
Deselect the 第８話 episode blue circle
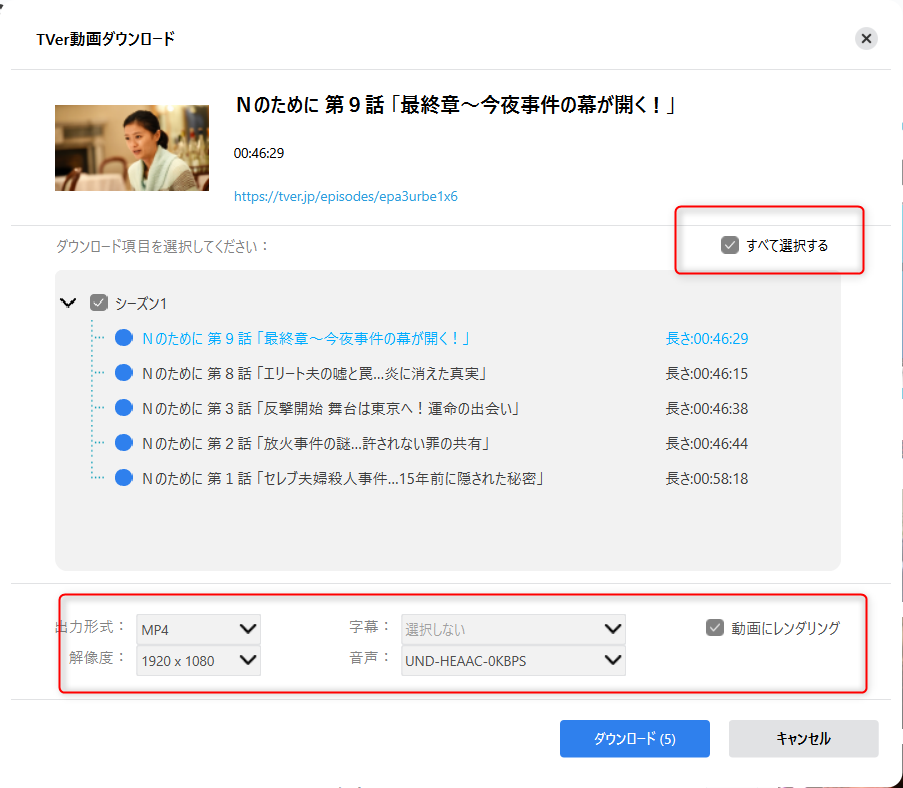pos(123,373)
